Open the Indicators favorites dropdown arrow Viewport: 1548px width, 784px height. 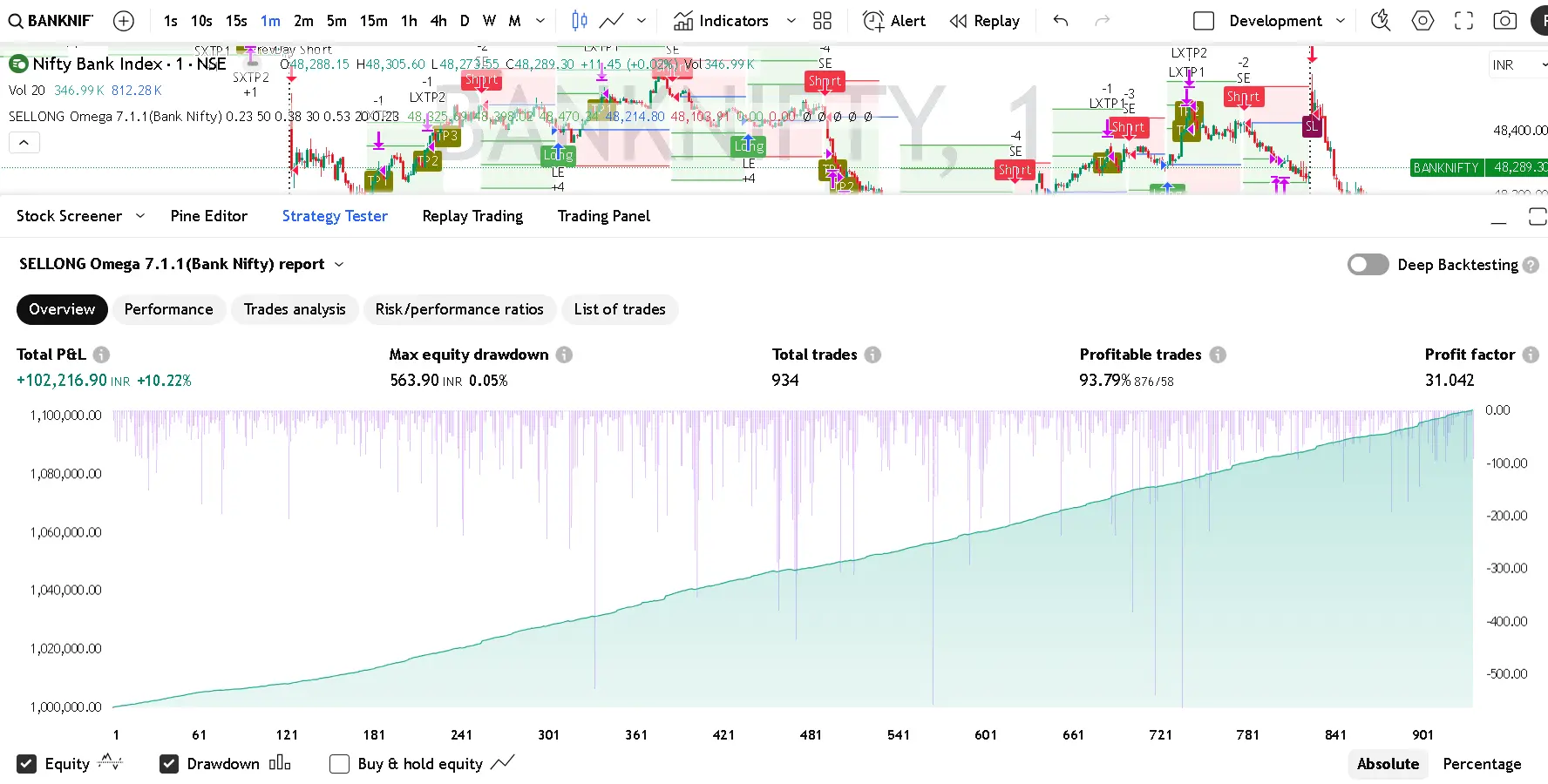(x=791, y=21)
